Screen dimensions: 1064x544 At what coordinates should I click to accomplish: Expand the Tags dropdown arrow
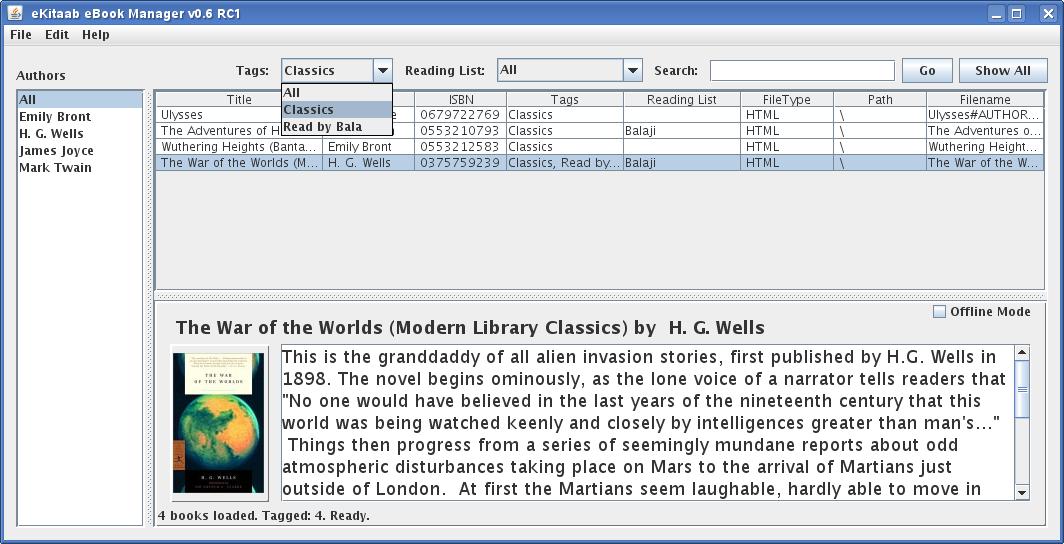click(x=382, y=71)
